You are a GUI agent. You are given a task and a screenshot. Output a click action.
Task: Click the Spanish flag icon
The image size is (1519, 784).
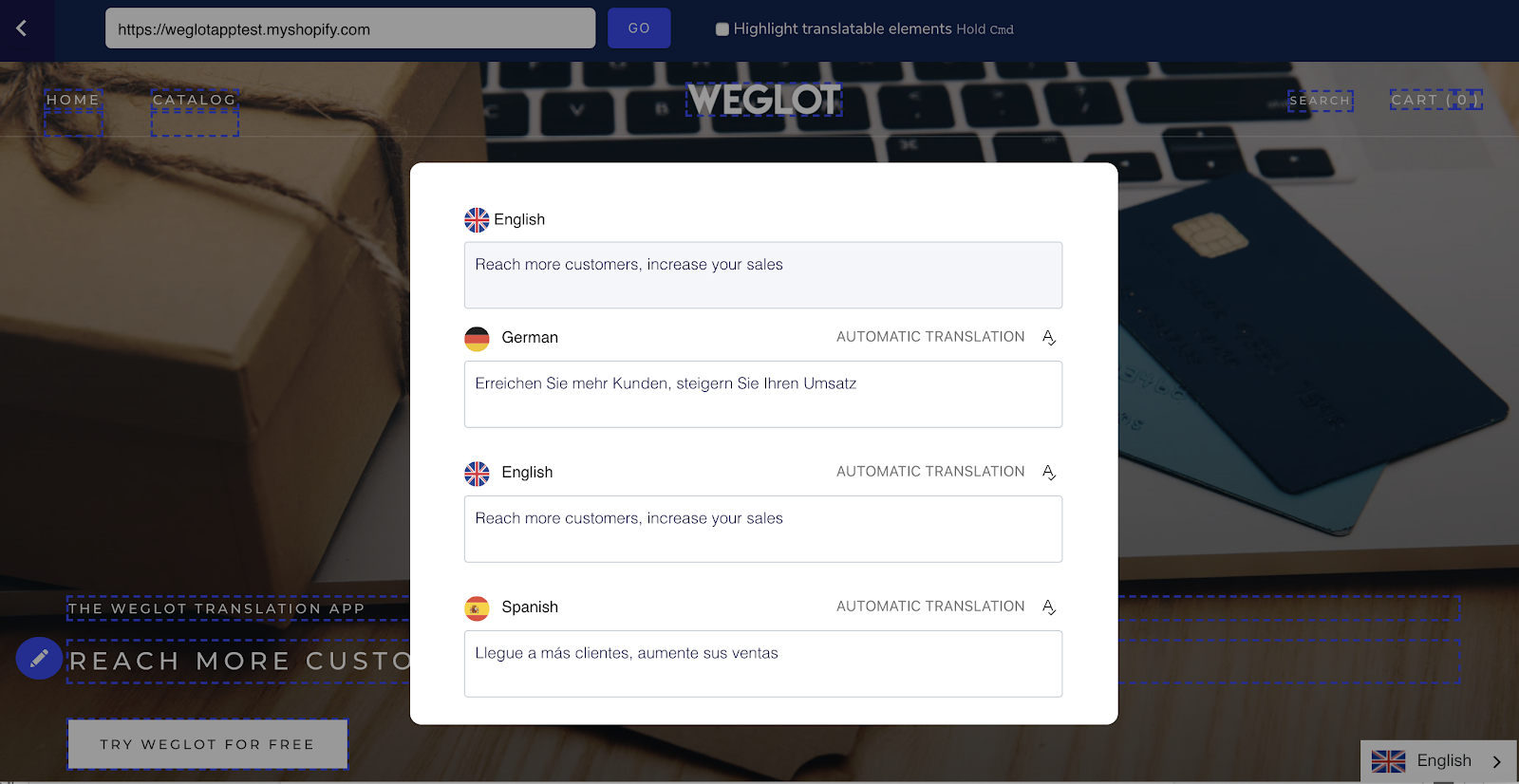tap(477, 607)
